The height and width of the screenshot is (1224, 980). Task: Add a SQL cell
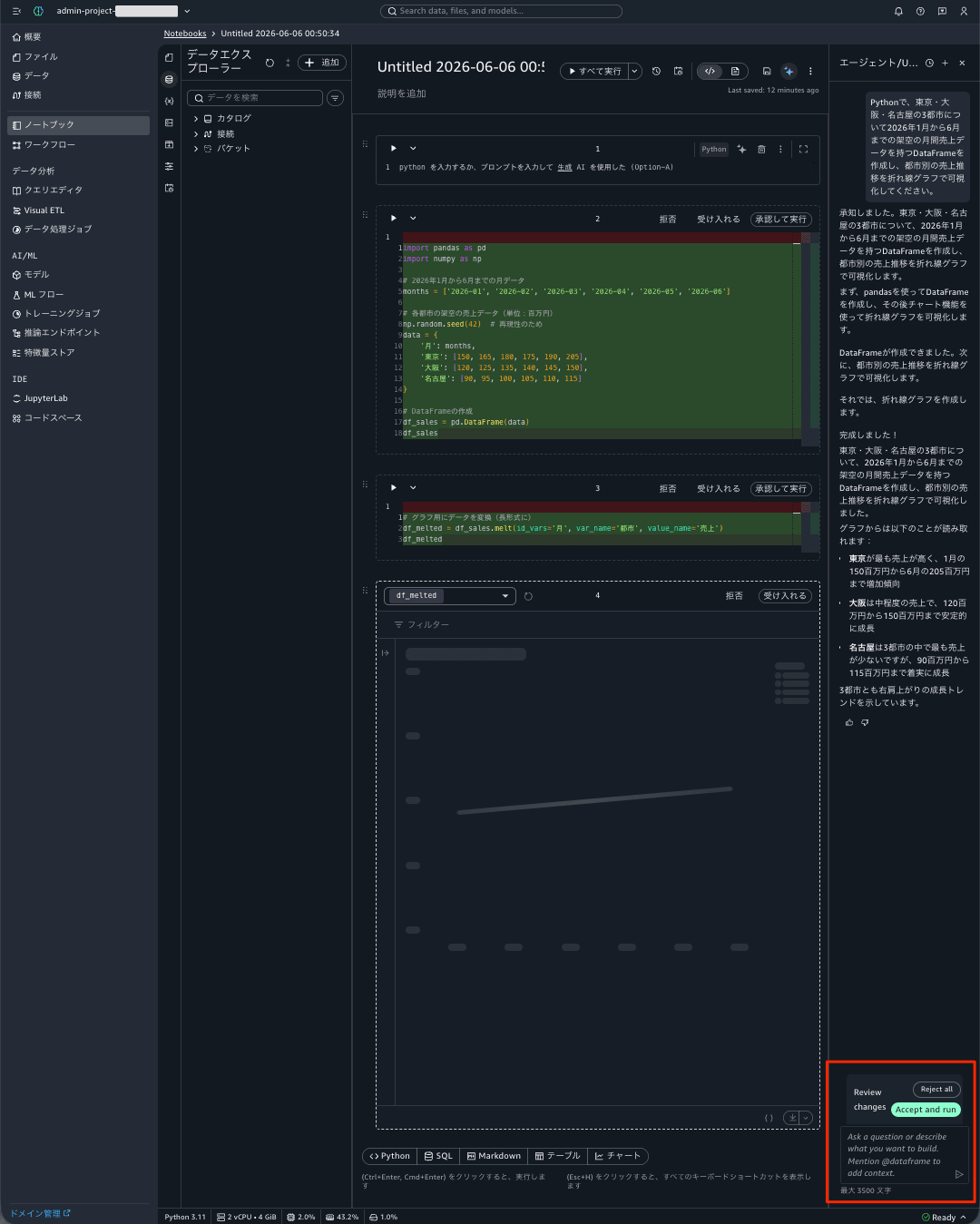pyautogui.click(x=438, y=1156)
